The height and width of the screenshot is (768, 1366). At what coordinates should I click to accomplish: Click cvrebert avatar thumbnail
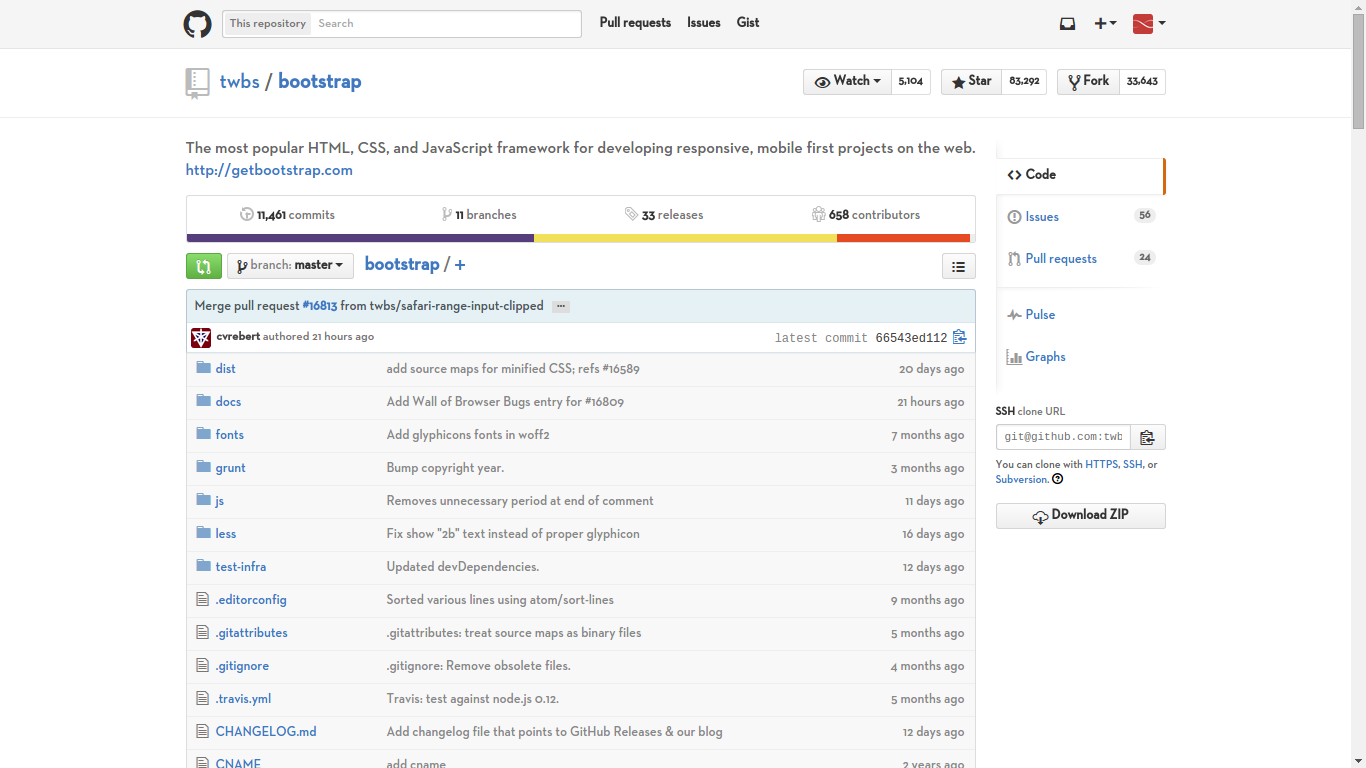(x=201, y=338)
